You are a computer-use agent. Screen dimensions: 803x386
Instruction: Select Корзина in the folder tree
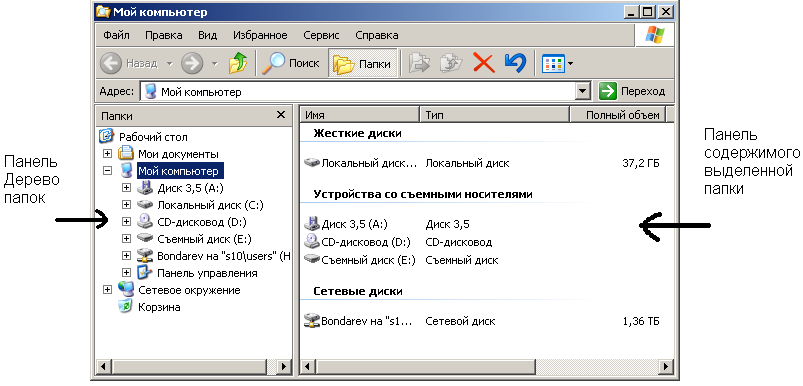pos(159,307)
